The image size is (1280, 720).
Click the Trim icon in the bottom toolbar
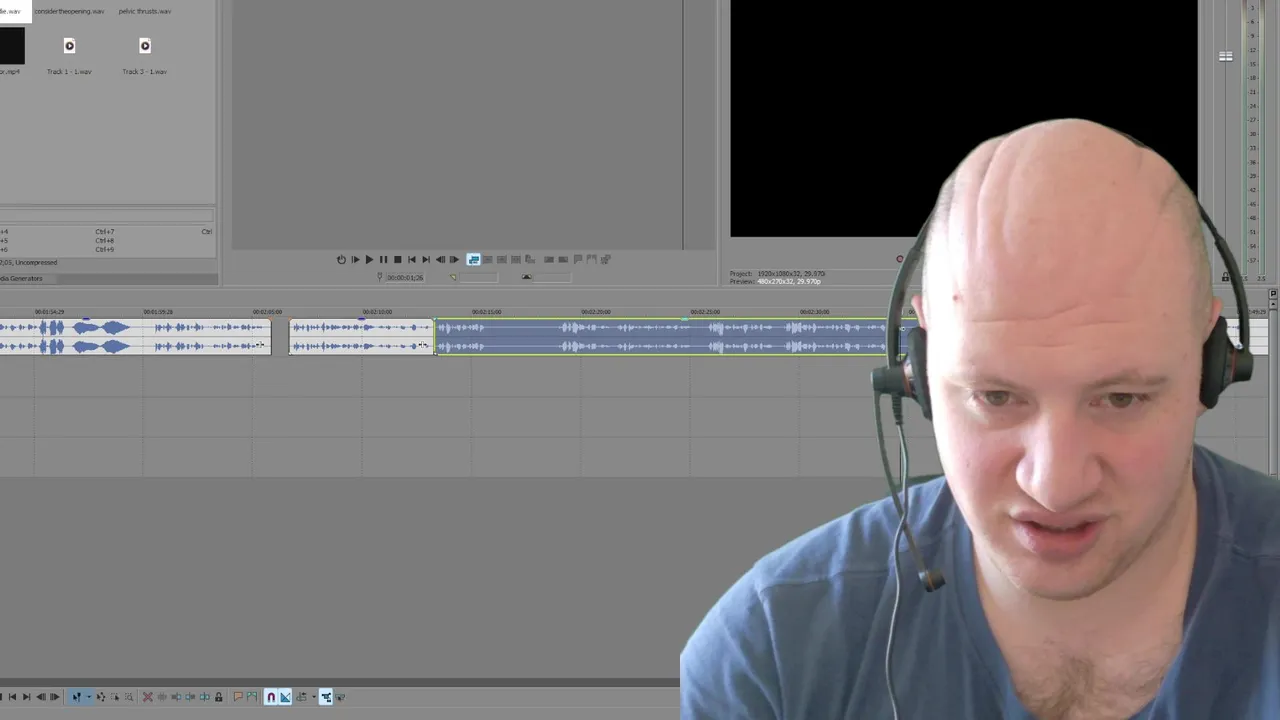(162, 697)
